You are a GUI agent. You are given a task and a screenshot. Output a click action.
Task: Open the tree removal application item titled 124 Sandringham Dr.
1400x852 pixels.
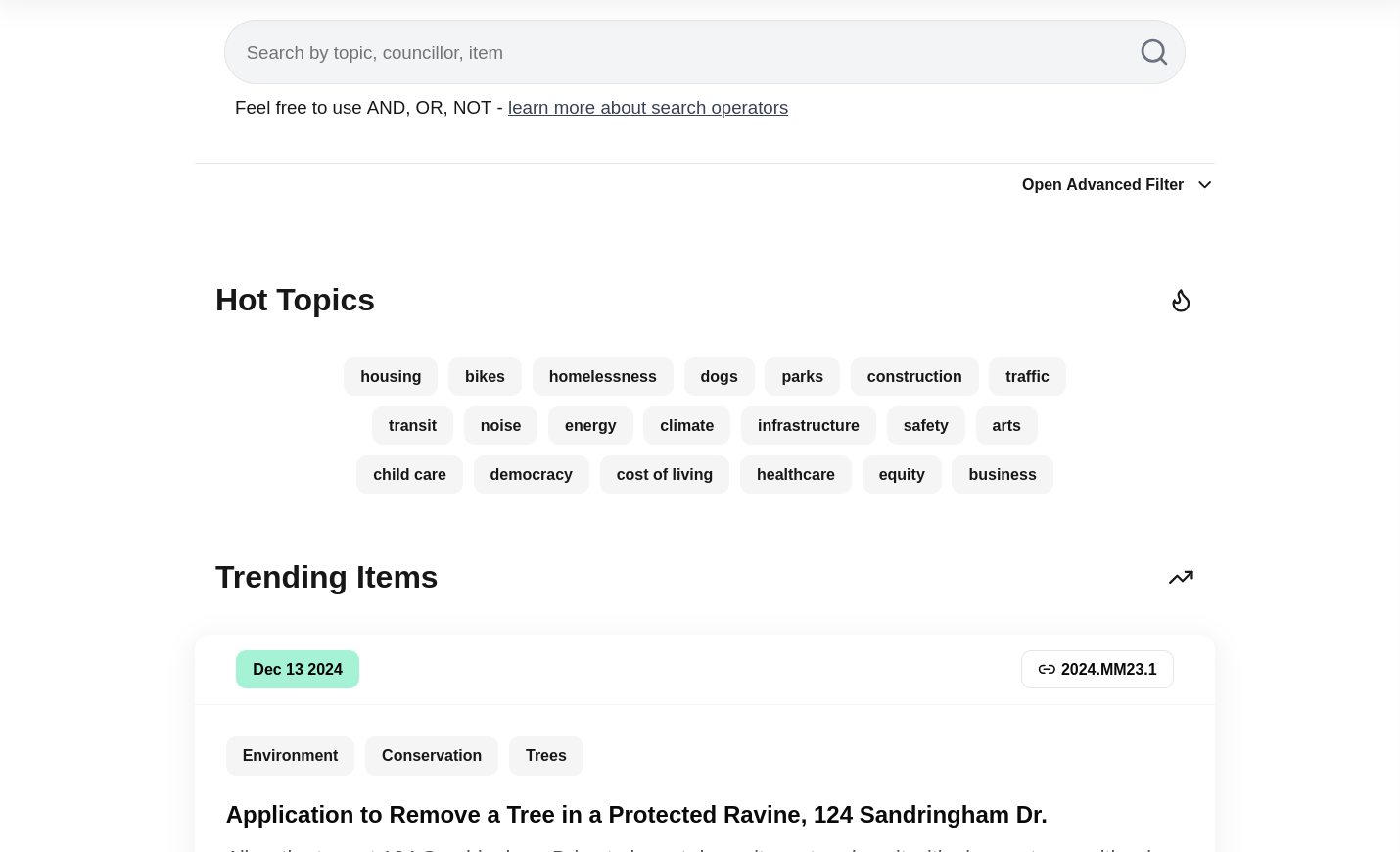[636, 814]
